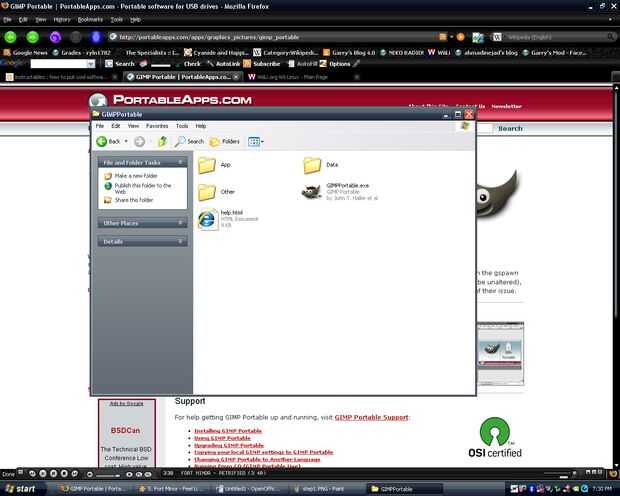
Task: Open the Back history dropdown arrow
Action: click(x=126, y=141)
